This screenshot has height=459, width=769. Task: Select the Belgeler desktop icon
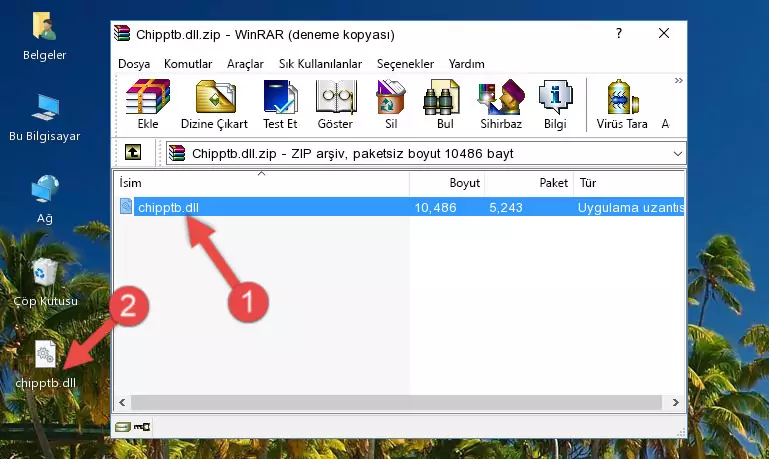click(x=45, y=37)
